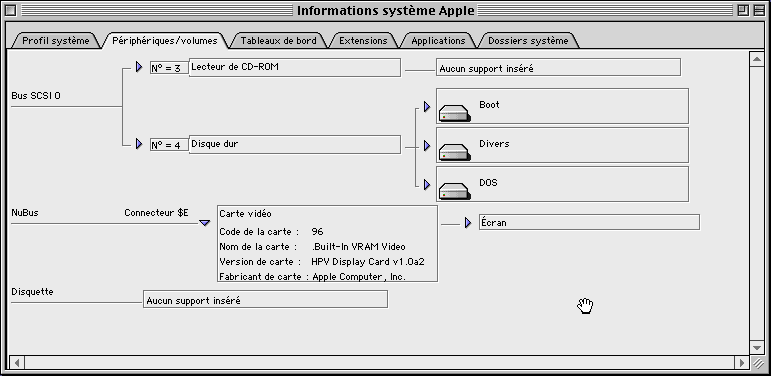Click the vertical scrollbar down arrow
The height and width of the screenshot is (376, 771).
click(757, 347)
